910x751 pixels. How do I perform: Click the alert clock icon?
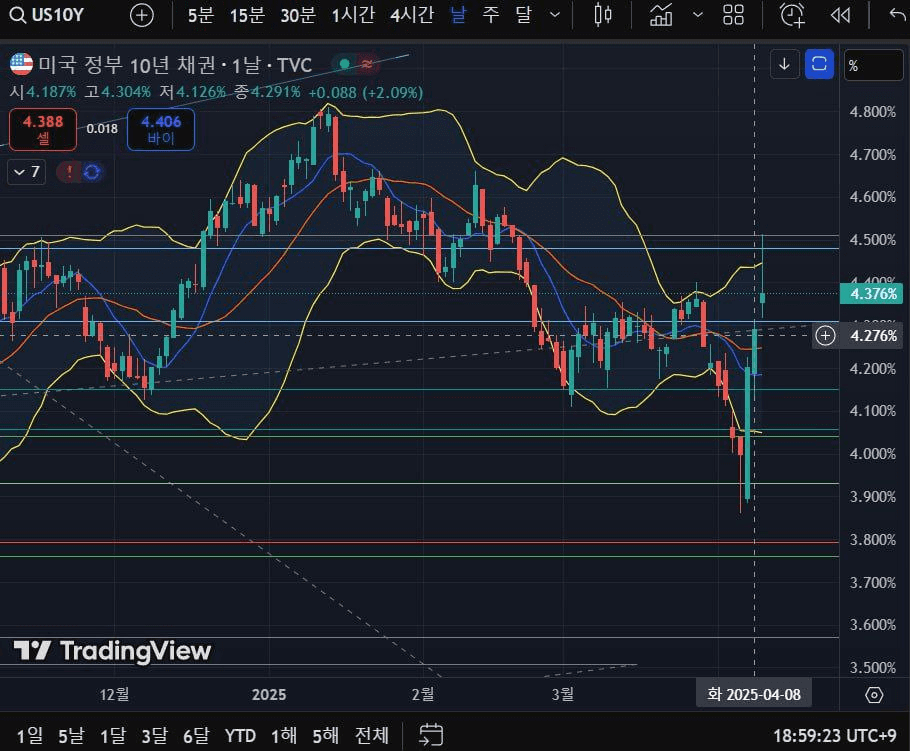(x=792, y=15)
